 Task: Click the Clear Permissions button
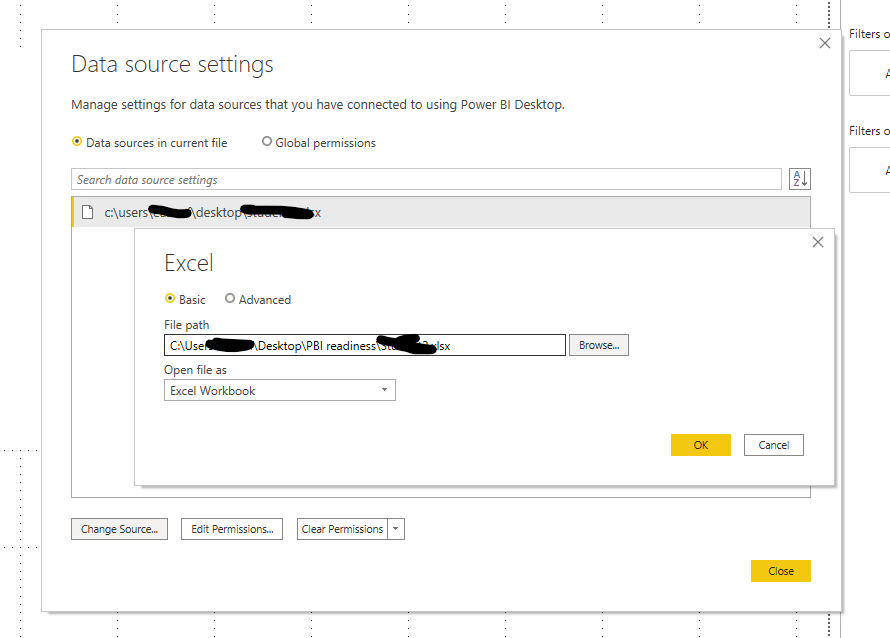(342, 529)
